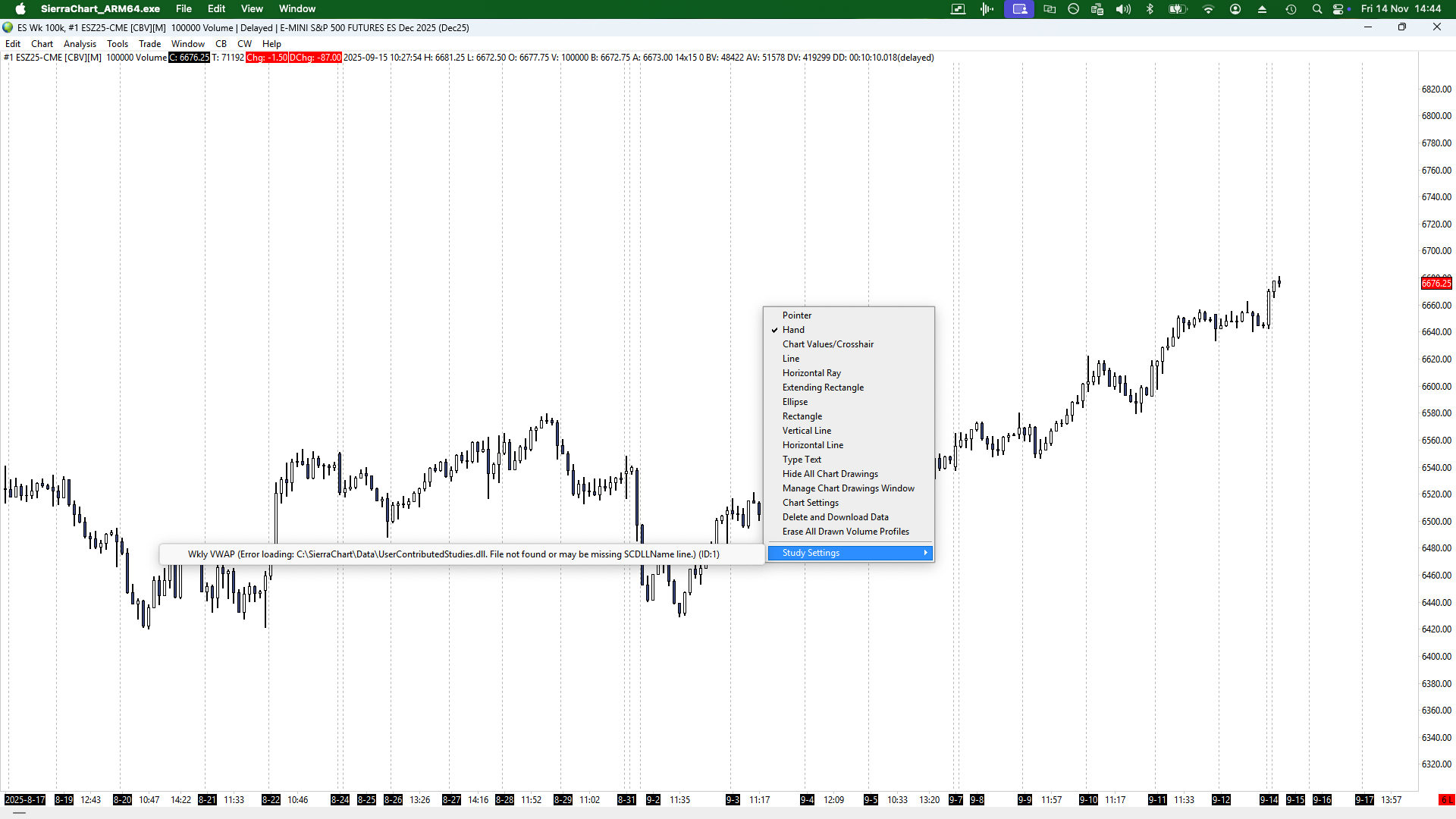Open Control Center icon in menu bar
The width and height of the screenshot is (1456, 819).
[x=1340, y=9]
